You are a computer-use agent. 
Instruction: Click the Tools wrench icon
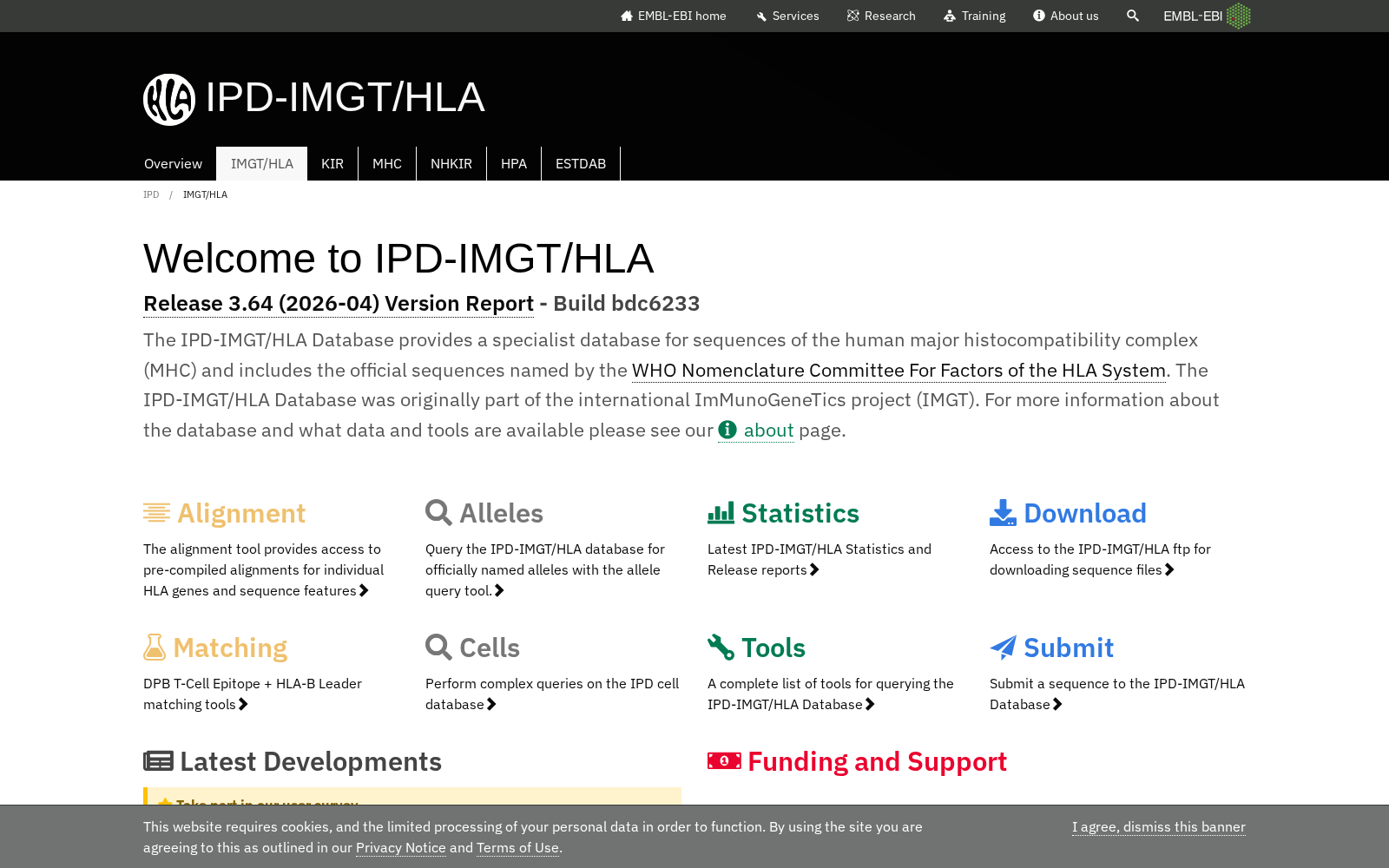[x=721, y=648]
